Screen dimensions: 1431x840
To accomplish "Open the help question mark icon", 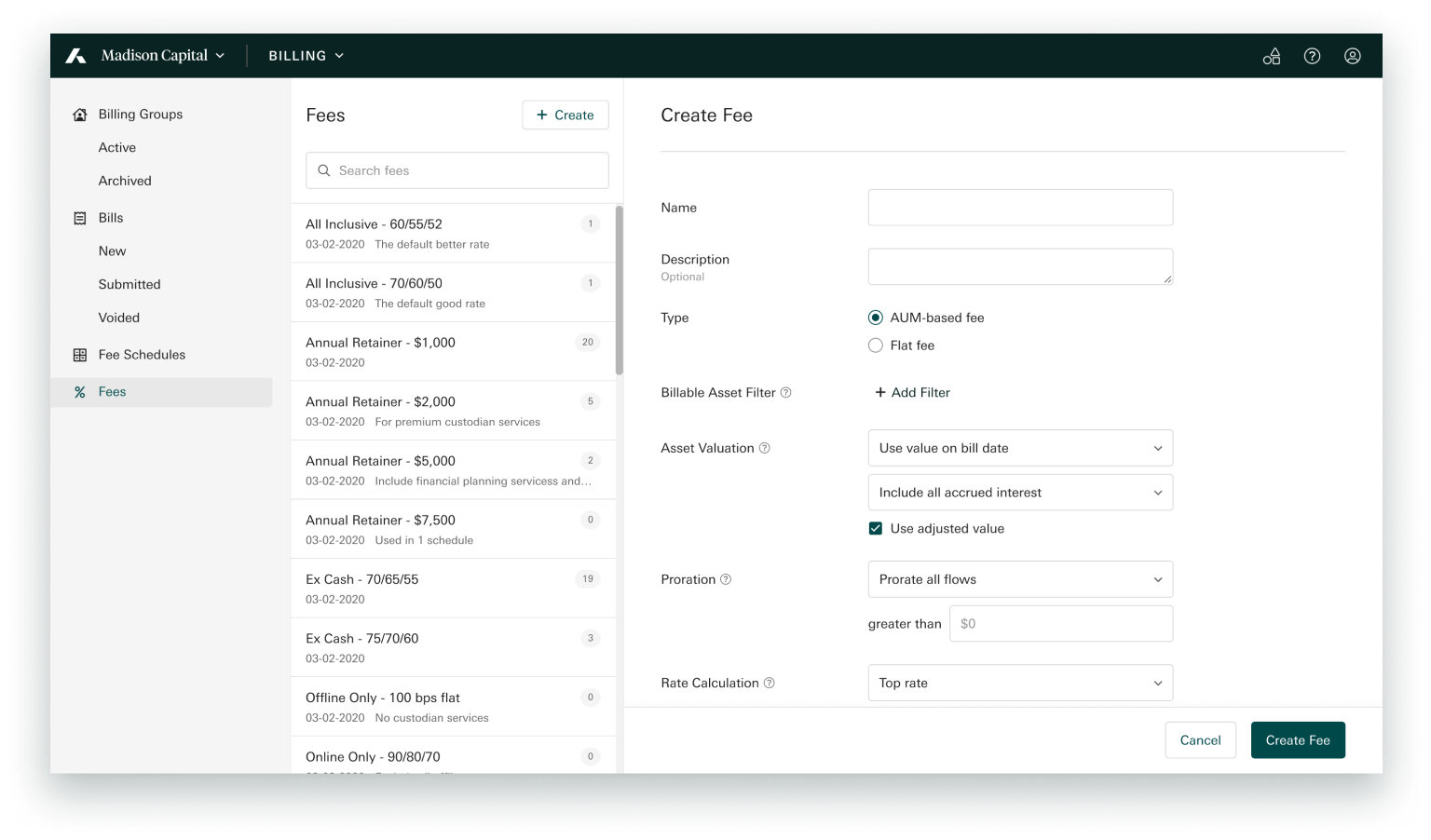I will click(x=1312, y=56).
